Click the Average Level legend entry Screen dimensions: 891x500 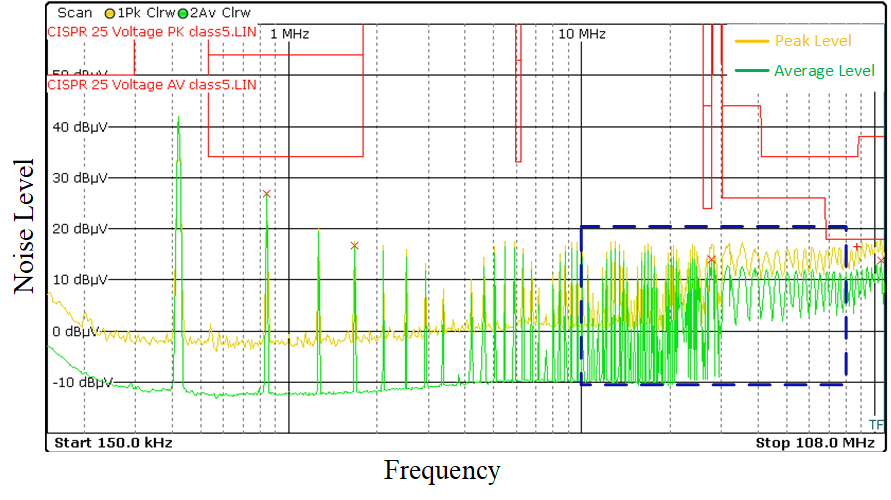pos(823,71)
